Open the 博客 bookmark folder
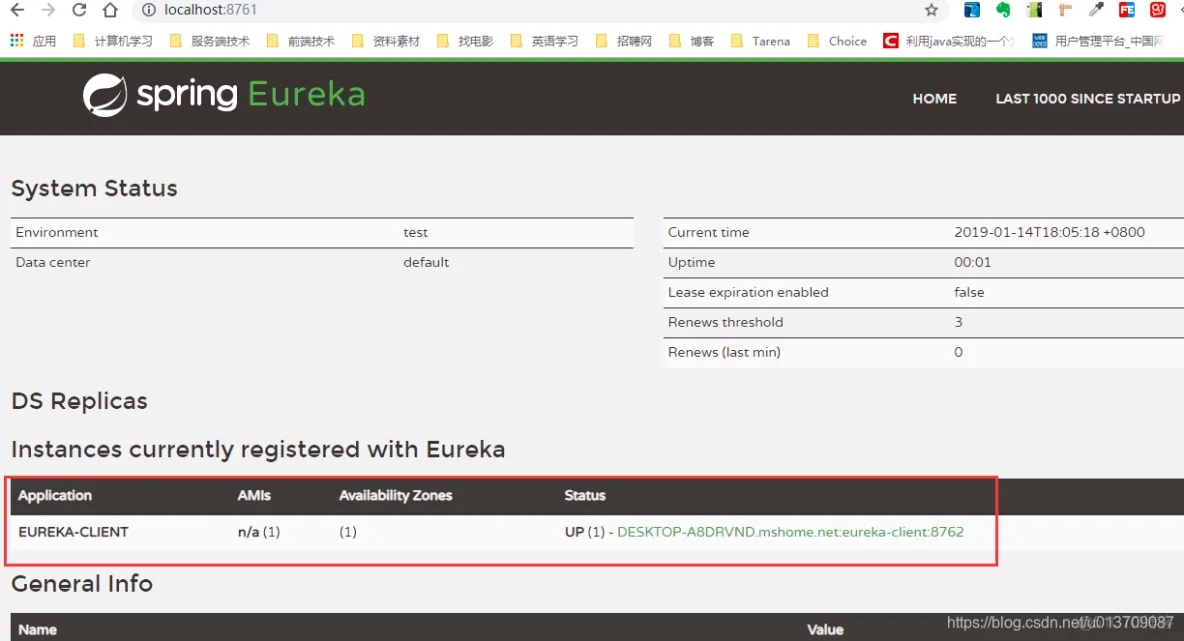 coord(691,41)
